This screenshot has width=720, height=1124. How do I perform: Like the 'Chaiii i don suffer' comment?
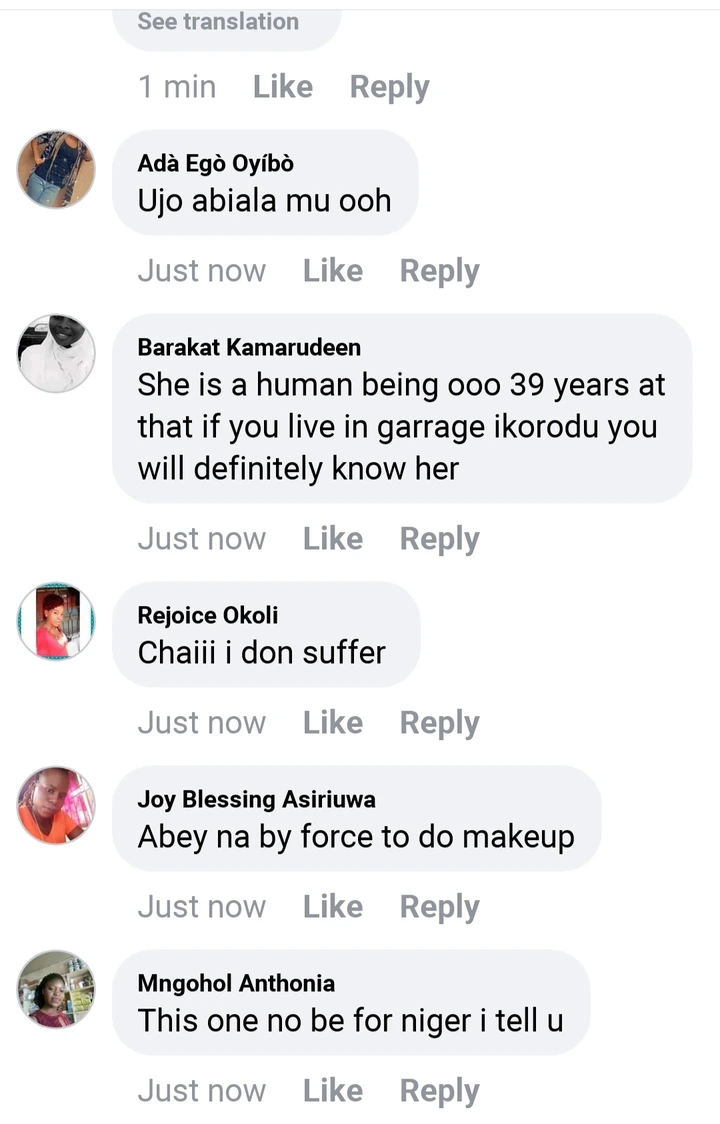pos(333,723)
